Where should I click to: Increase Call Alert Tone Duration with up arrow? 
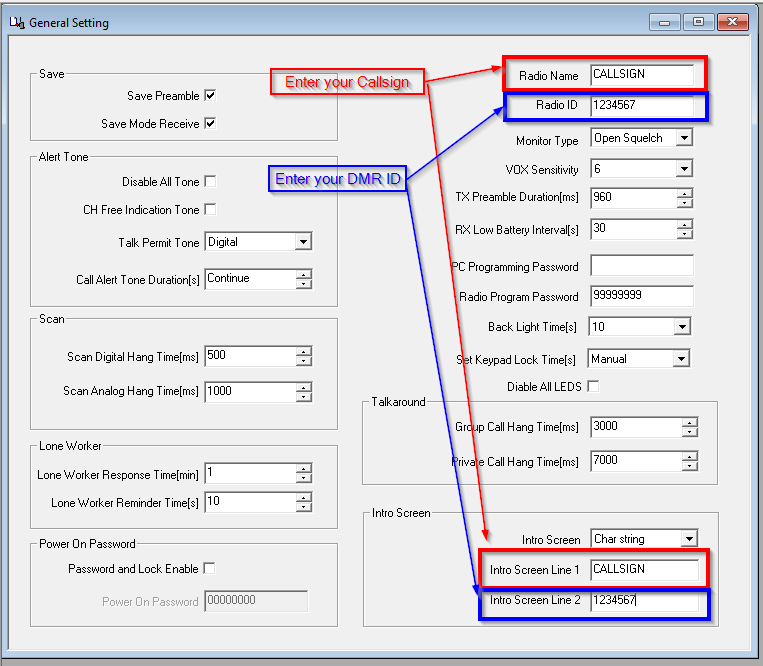304,275
